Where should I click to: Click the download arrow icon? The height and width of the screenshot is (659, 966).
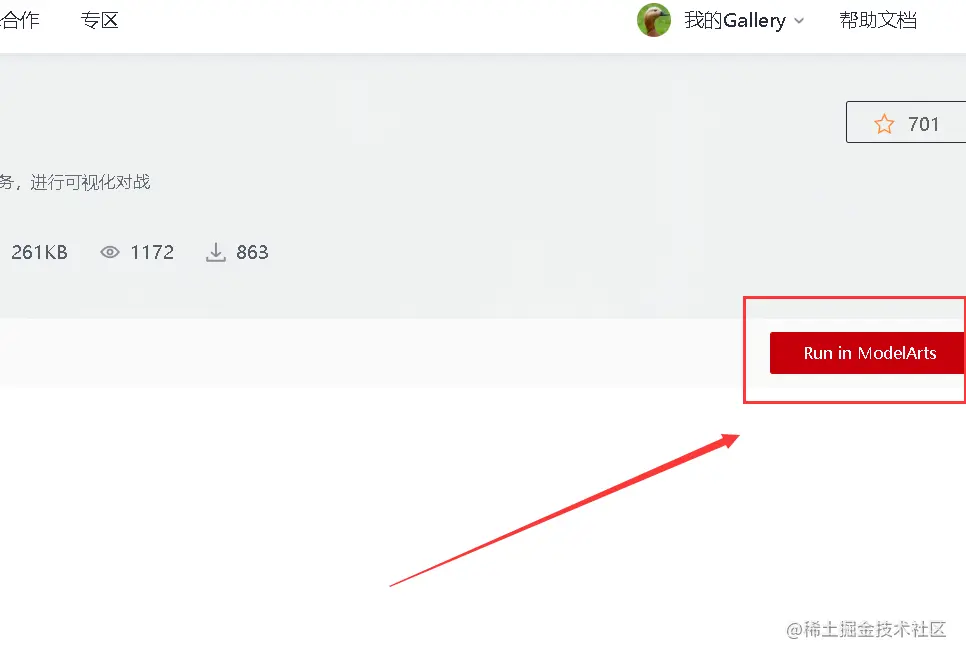(216, 252)
